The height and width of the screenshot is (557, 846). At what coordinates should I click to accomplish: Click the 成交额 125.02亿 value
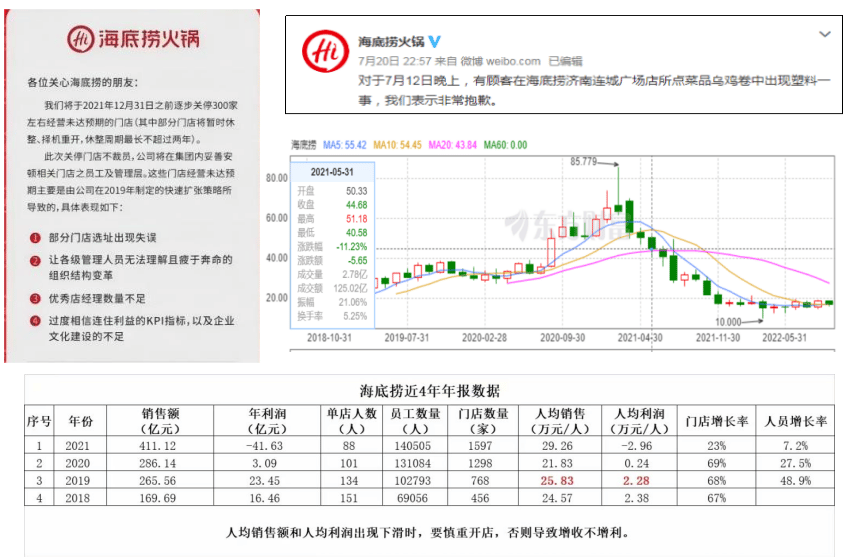[350, 288]
